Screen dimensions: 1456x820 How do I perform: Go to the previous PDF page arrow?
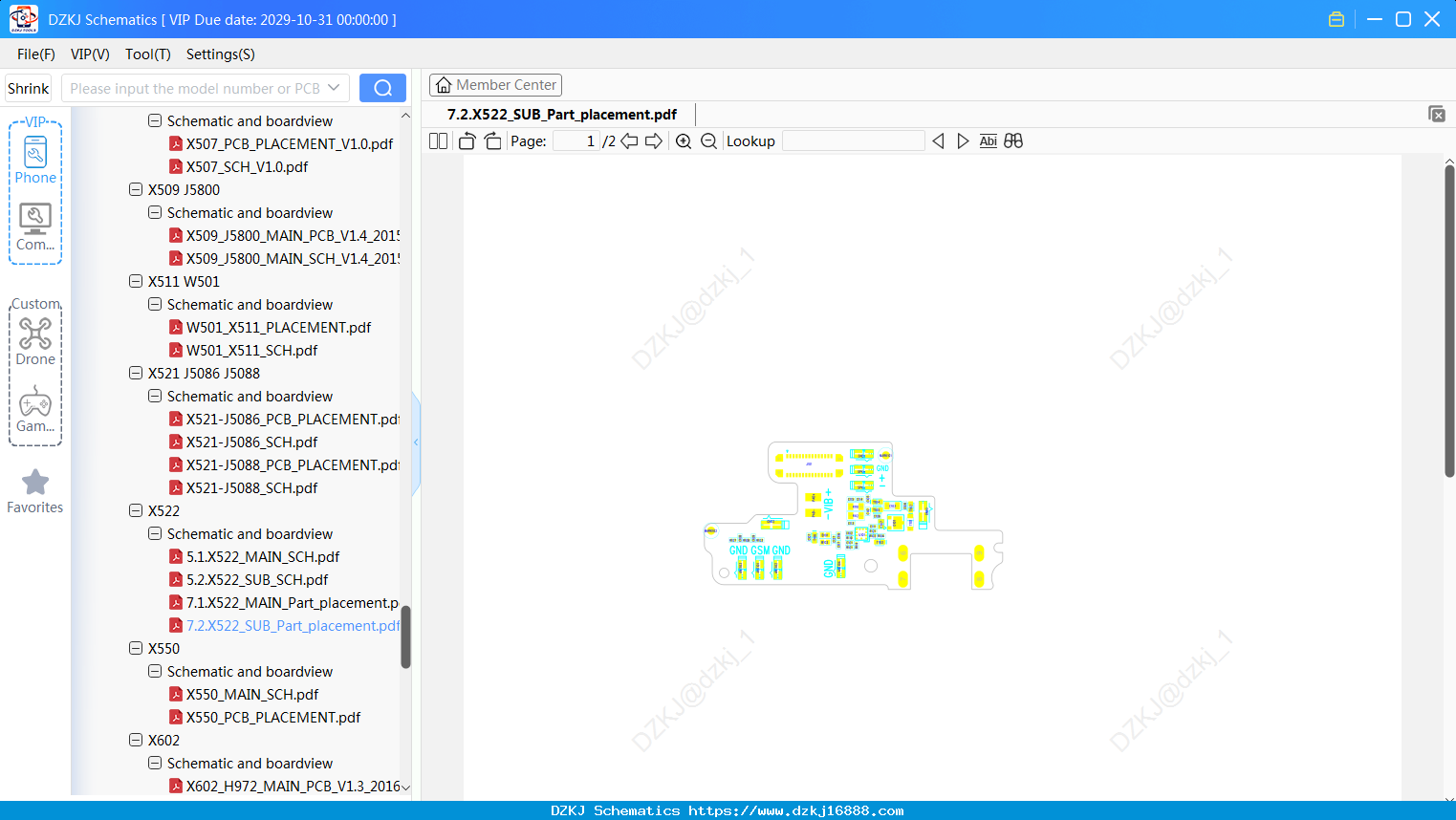[629, 141]
